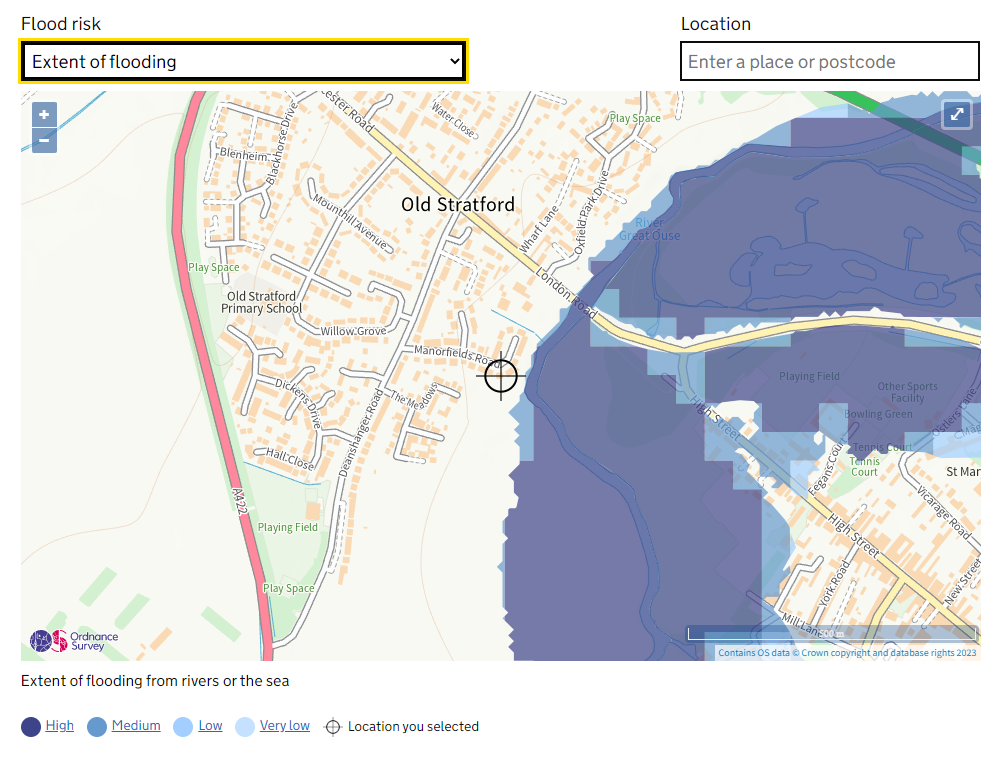1002x757 pixels.
Task: Click Old Stratford Primary School on map
Action: pos(261,302)
